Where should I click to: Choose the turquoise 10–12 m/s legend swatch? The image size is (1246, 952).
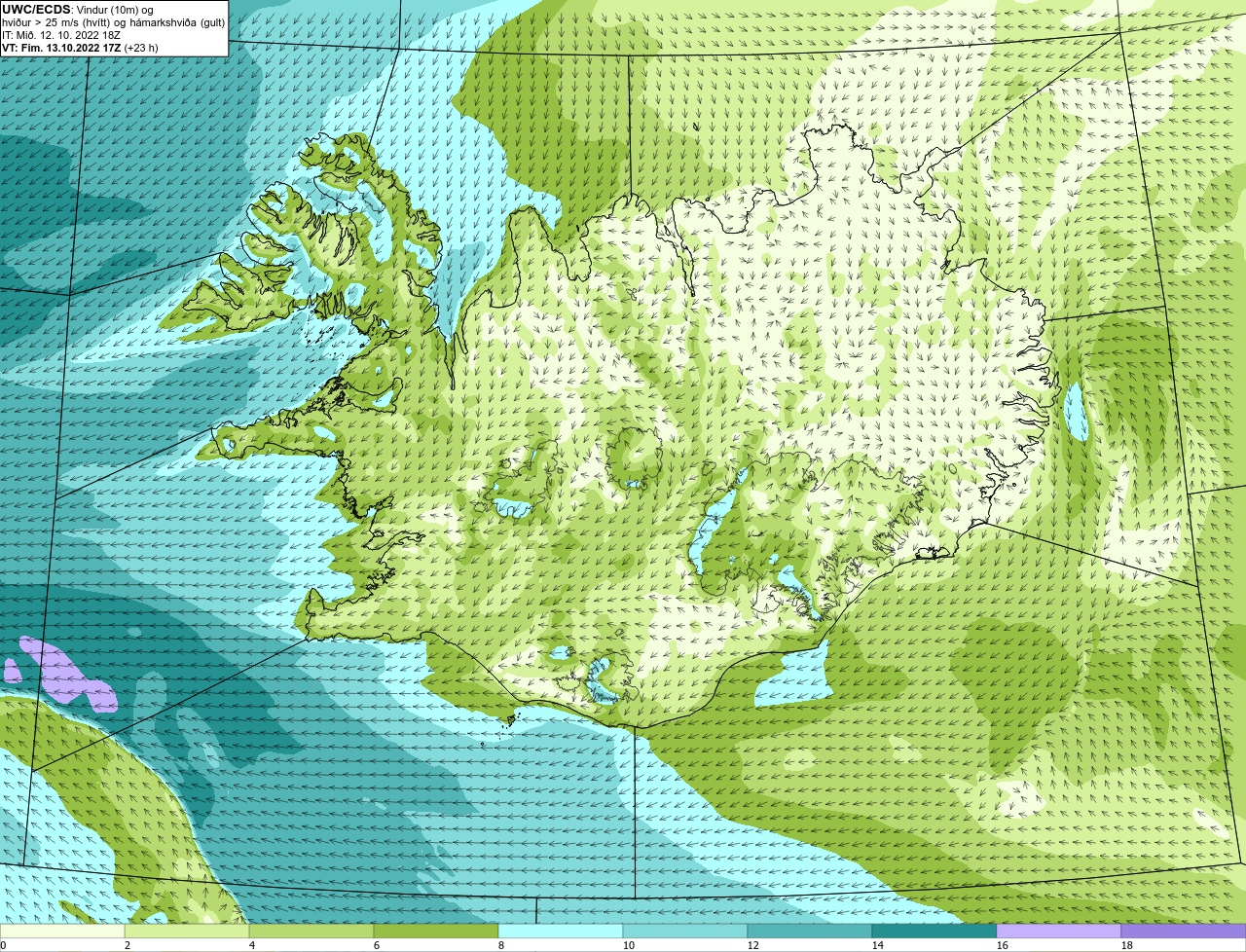point(685,932)
